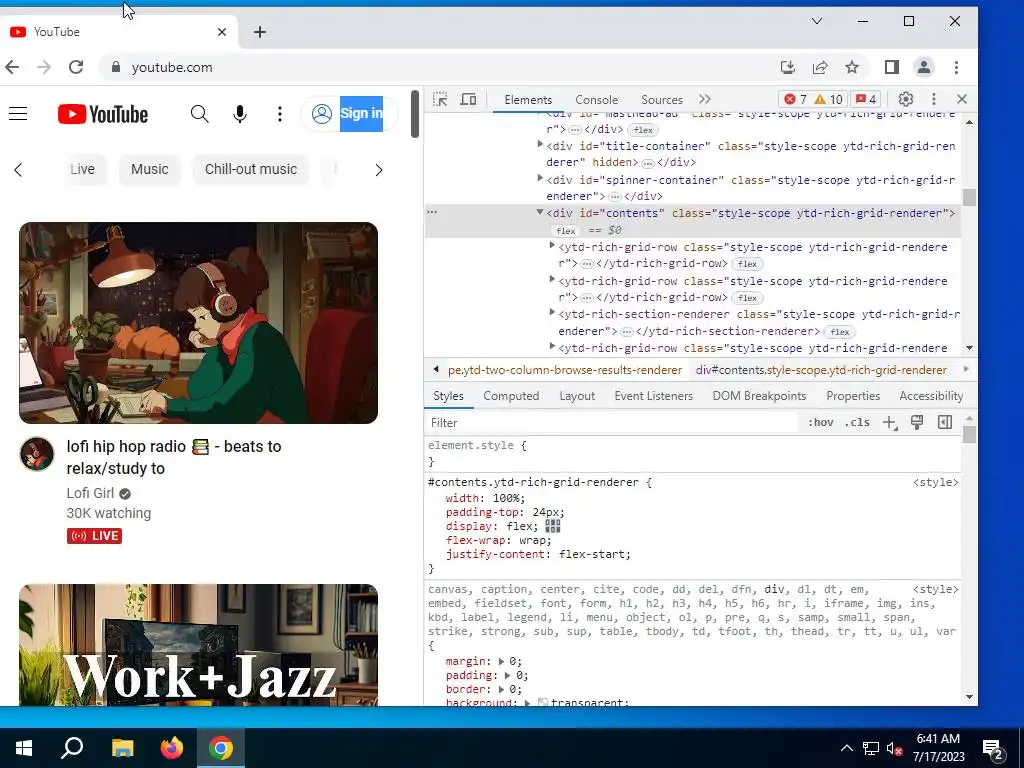1024x768 pixels.
Task: Select the Music filter chip
Action: (x=150, y=169)
